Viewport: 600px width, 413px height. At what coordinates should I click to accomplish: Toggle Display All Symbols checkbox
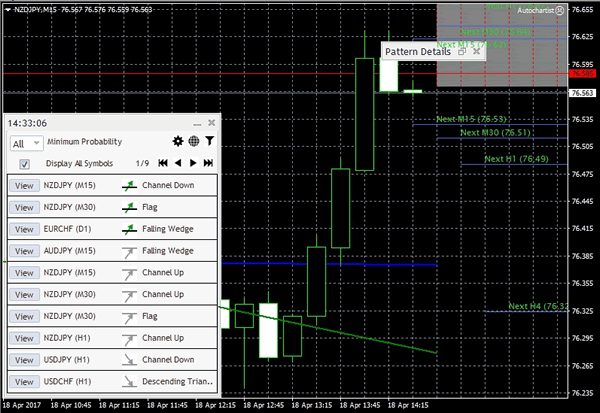coord(25,164)
